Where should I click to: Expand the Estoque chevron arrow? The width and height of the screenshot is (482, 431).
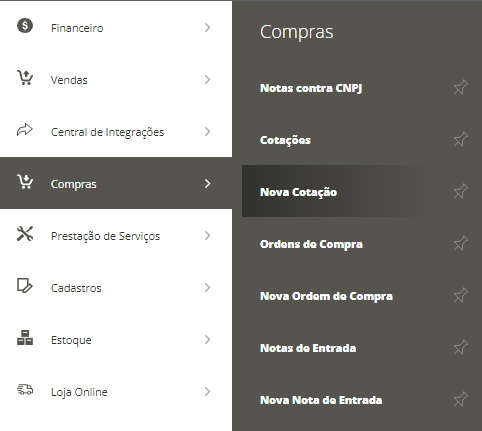pyautogui.click(x=208, y=340)
